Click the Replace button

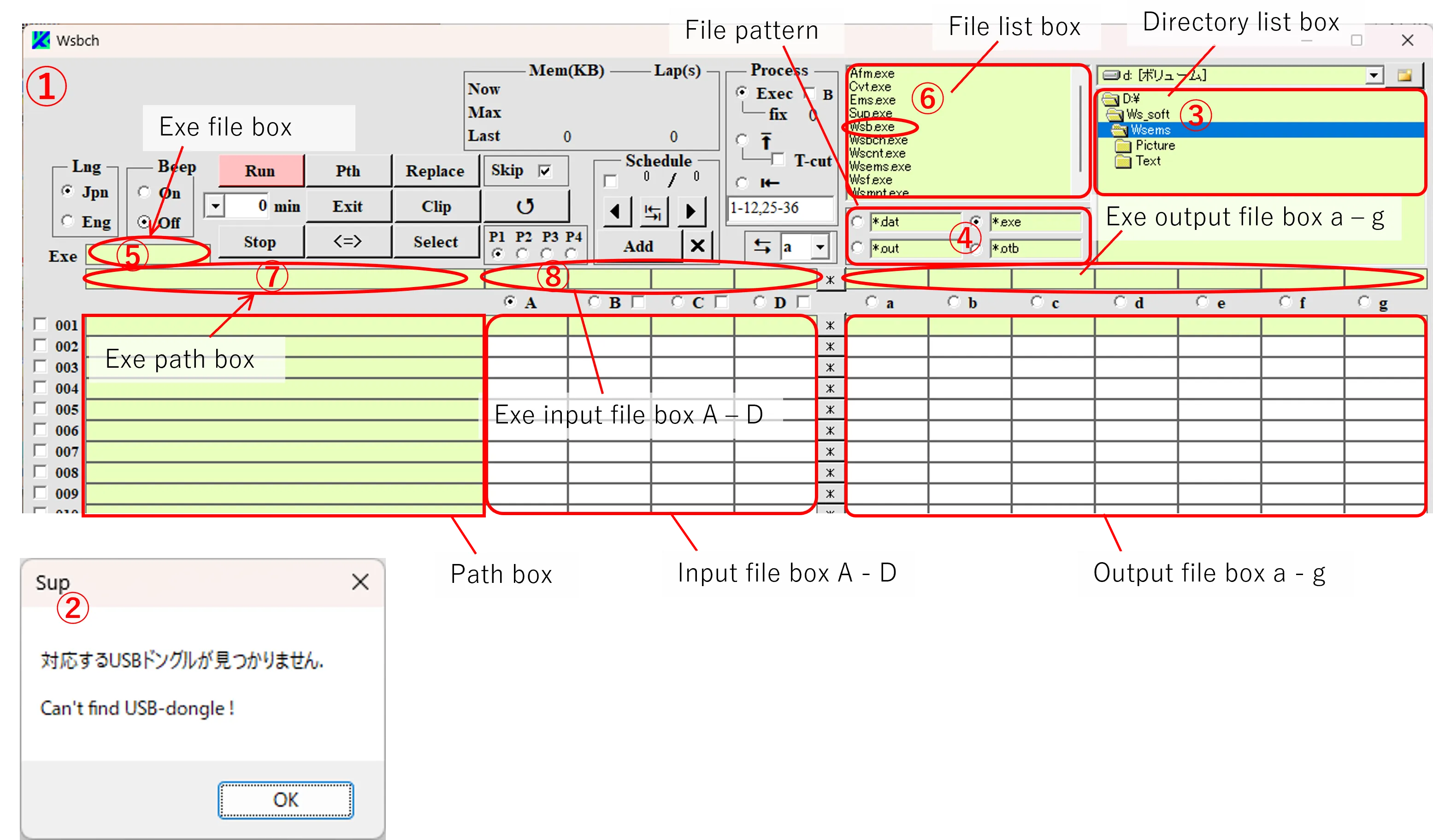[435, 170]
